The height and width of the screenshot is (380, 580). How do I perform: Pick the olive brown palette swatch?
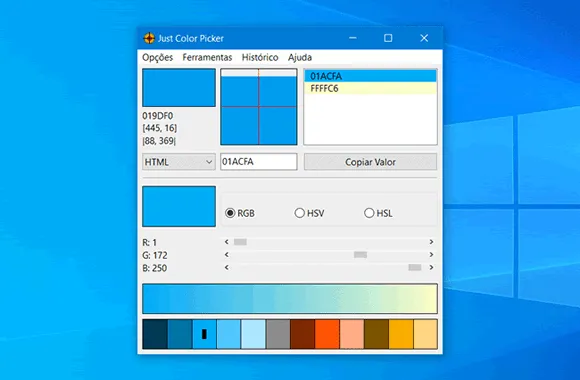pos(376,334)
